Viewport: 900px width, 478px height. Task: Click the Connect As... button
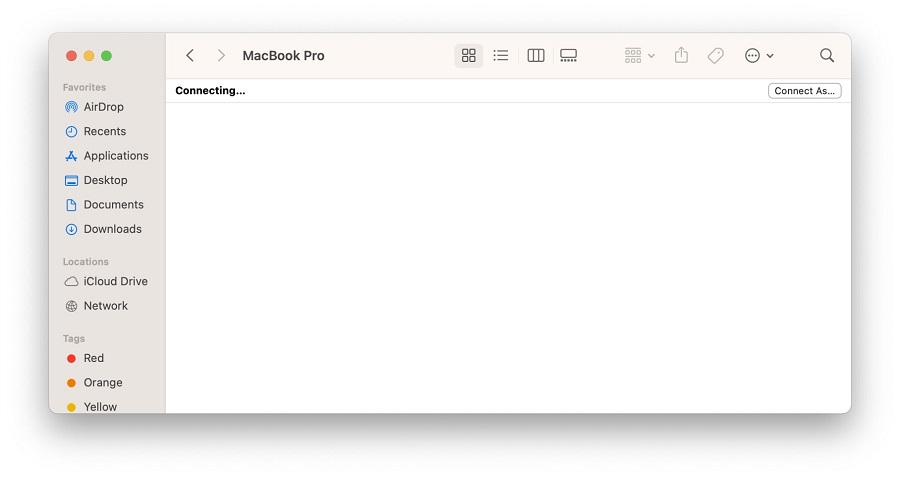pyautogui.click(x=804, y=91)
